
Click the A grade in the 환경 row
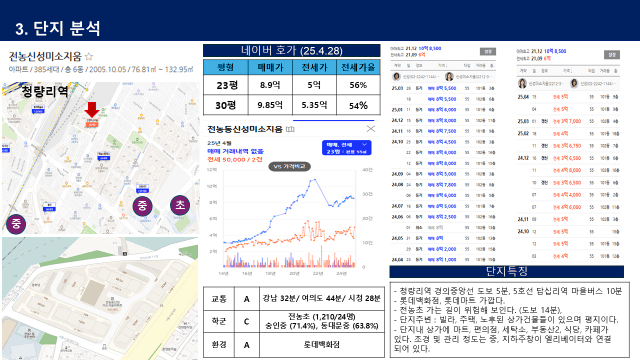click(247, 345)
